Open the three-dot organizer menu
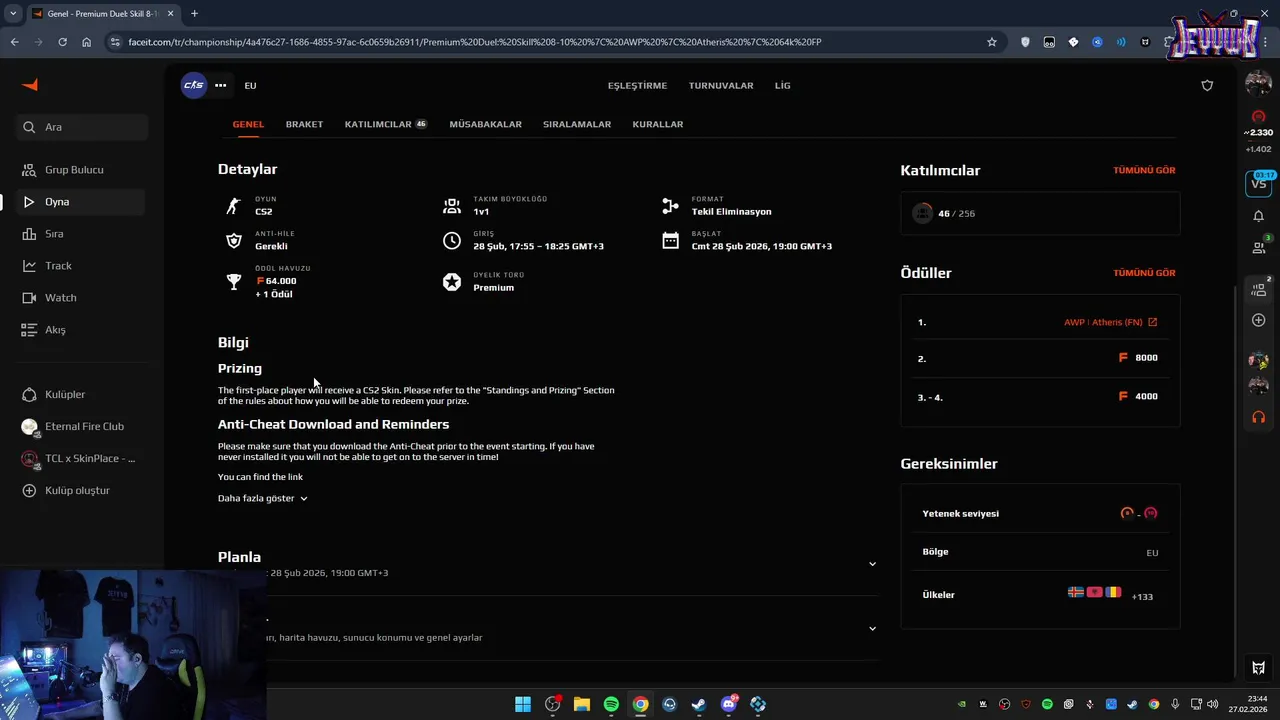 pyautogui.click(x=220, y=85)
